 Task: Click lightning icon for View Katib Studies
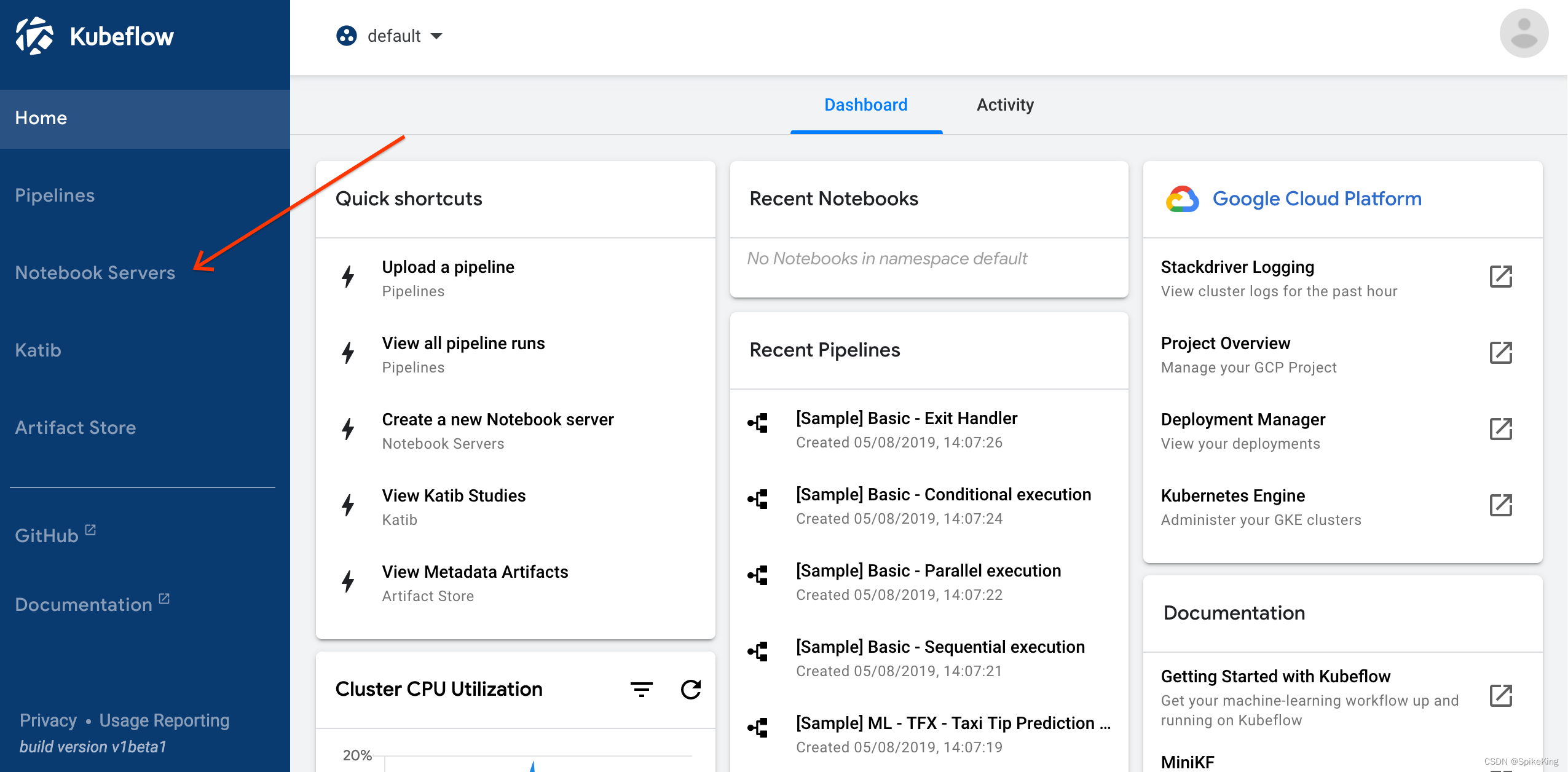coord(349,505)
